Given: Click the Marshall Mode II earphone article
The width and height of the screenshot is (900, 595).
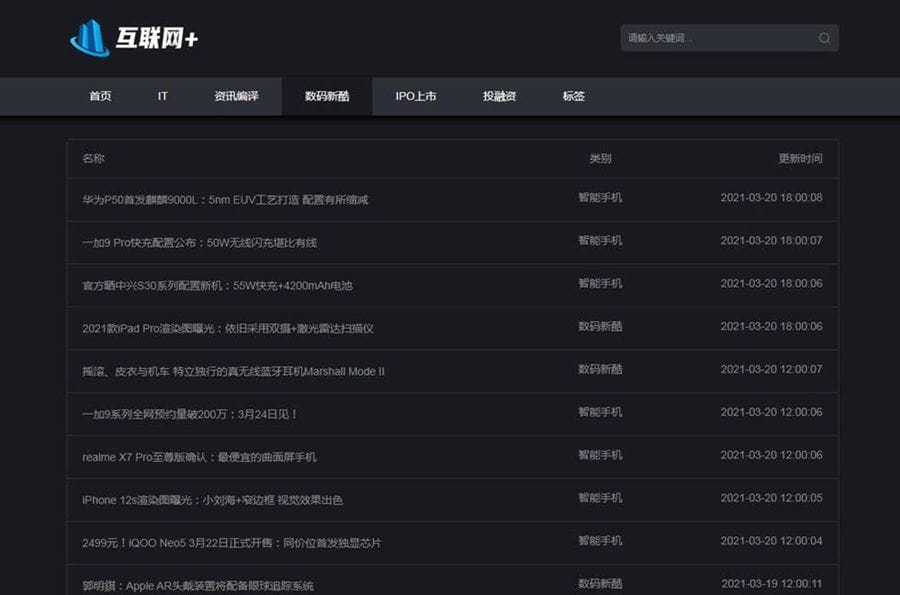Looking at the screenshot, I should pos(235,370).
